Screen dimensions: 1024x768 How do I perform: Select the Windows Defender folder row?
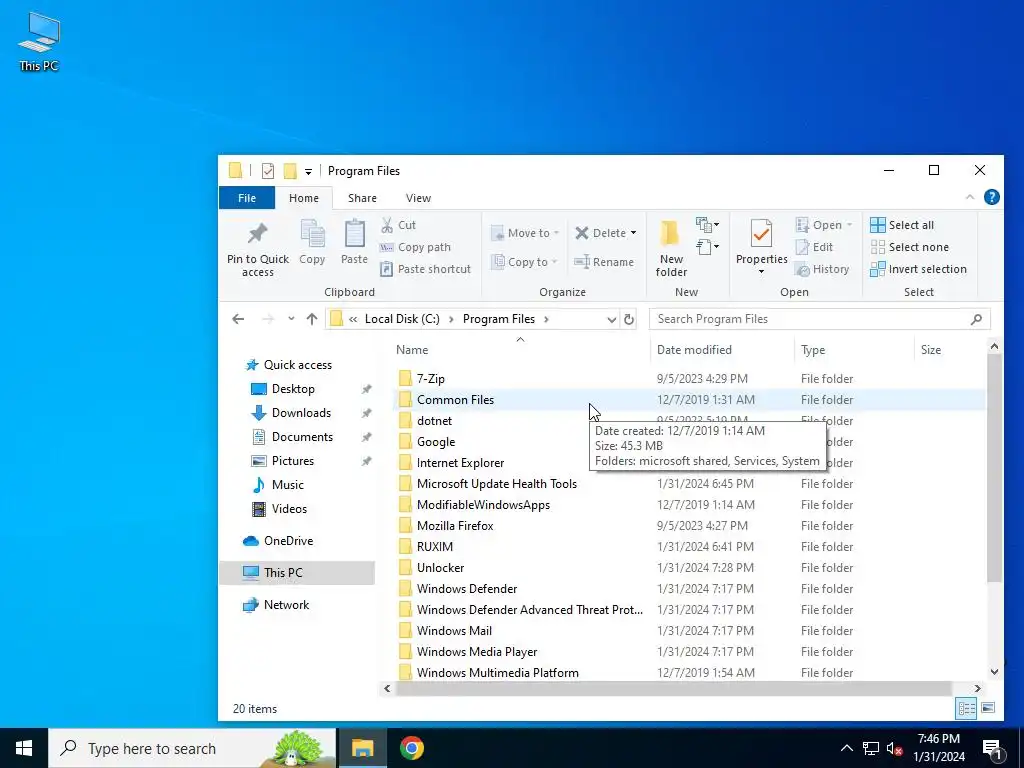(x=690, y=588)
